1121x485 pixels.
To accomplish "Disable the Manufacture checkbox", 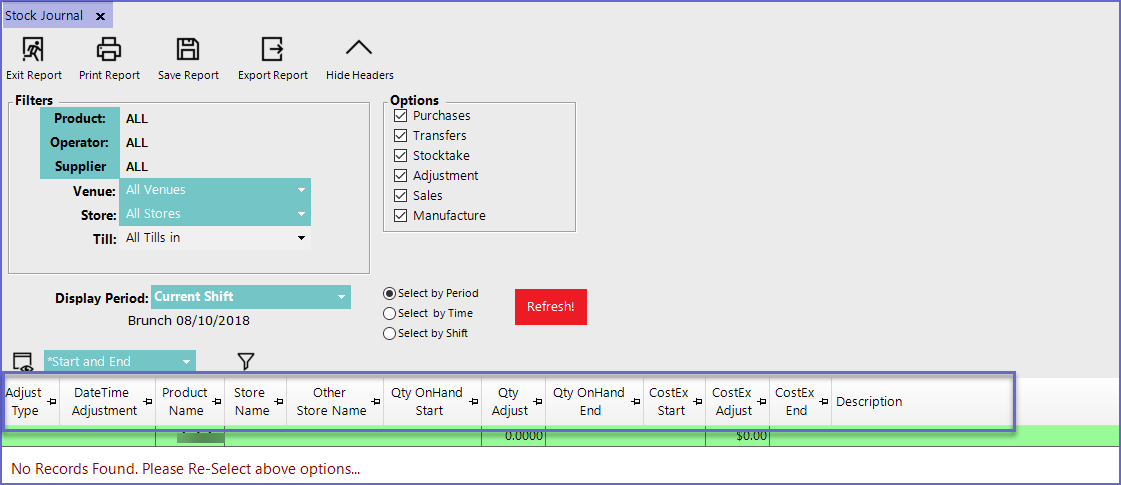I will coord(401,216).
